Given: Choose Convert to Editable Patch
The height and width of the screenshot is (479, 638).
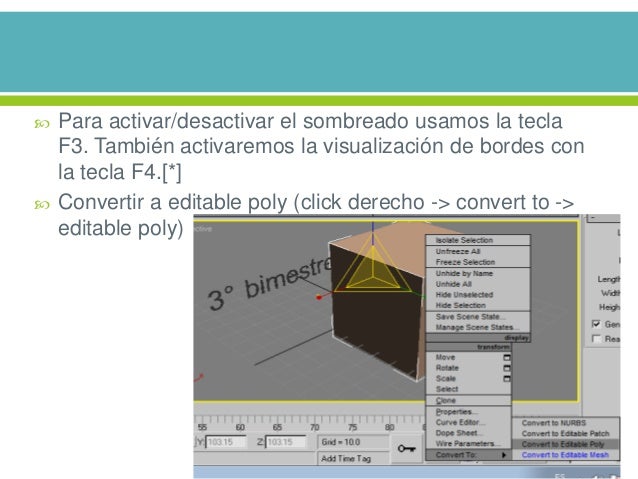Looking at the screenshot, I should point(566,434).
